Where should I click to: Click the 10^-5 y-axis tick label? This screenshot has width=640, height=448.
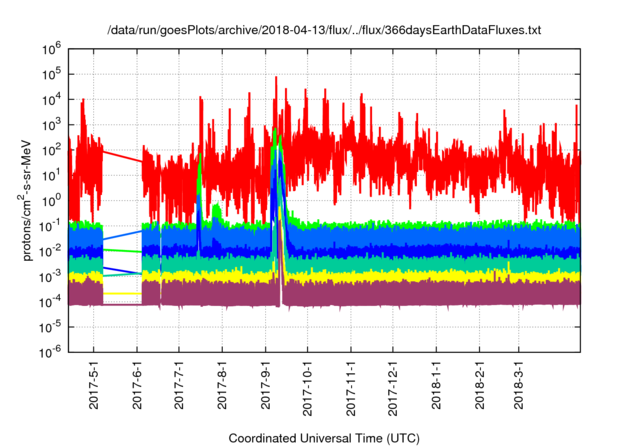pos(51,328)
